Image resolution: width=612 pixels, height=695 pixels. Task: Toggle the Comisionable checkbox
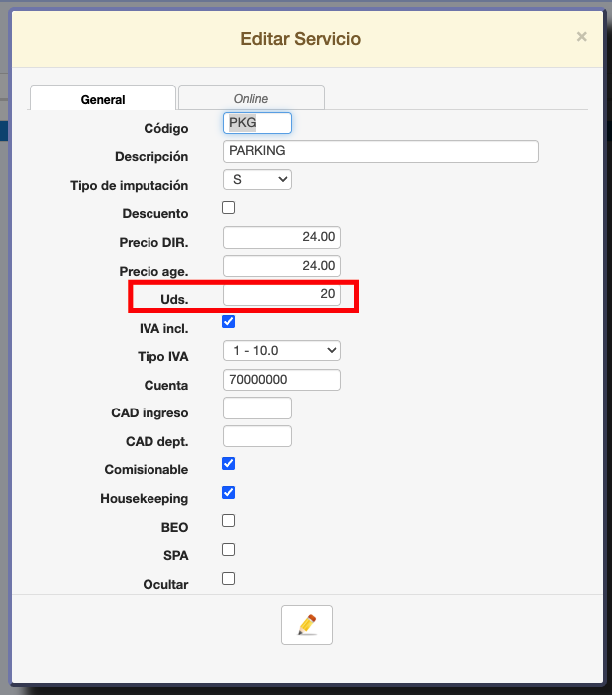tap(228, 464)
